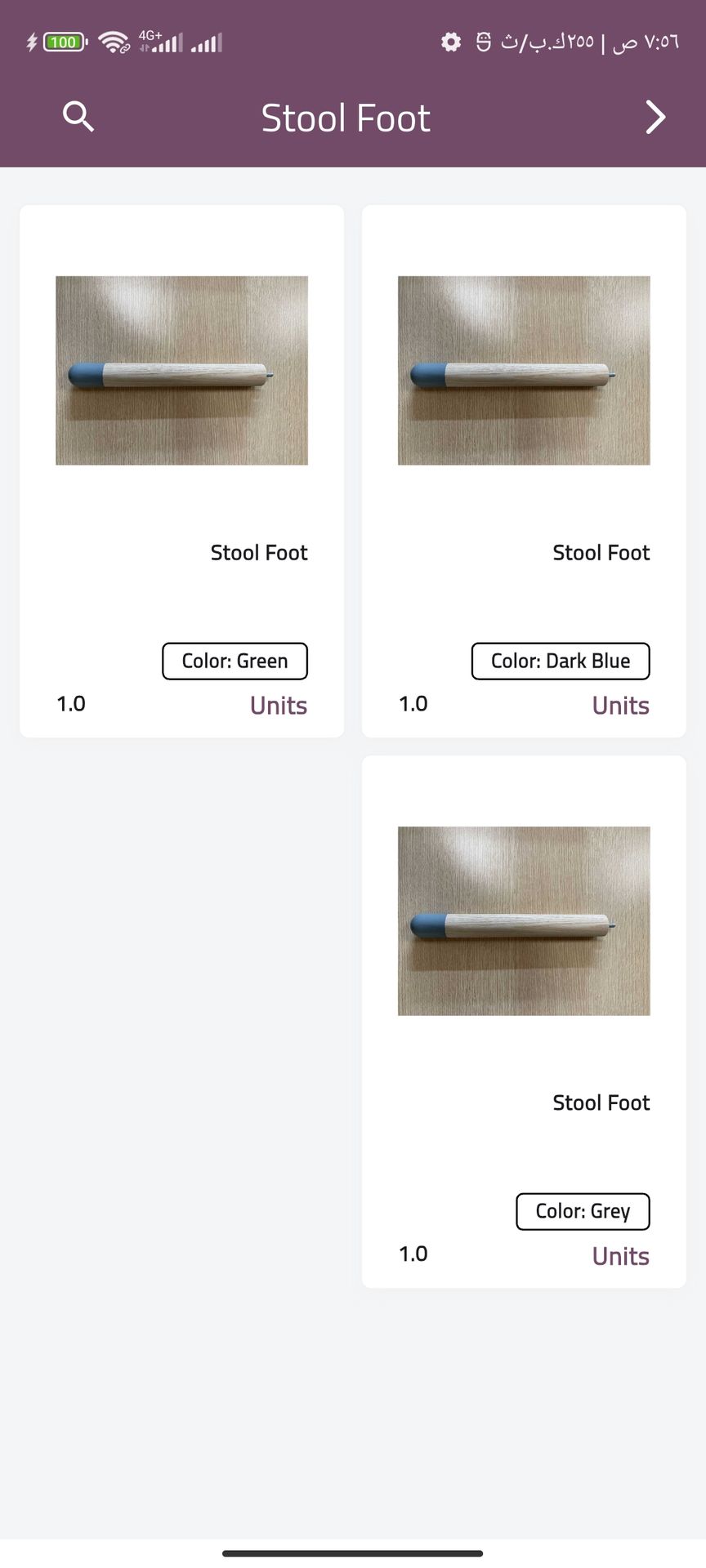This screenshot has width=706, height=1568.
Task: Tap Units on the Green product card
Action: pyautogui.click(x=279, y=706)
